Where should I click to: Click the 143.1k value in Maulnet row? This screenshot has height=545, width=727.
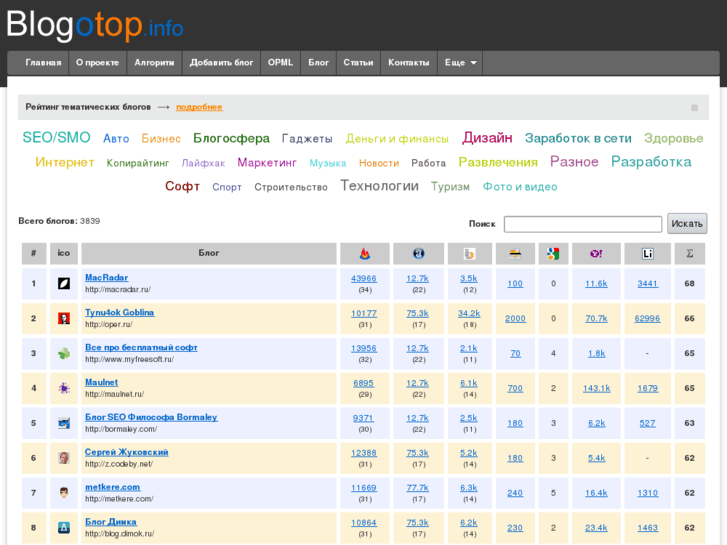pos(597,388)
